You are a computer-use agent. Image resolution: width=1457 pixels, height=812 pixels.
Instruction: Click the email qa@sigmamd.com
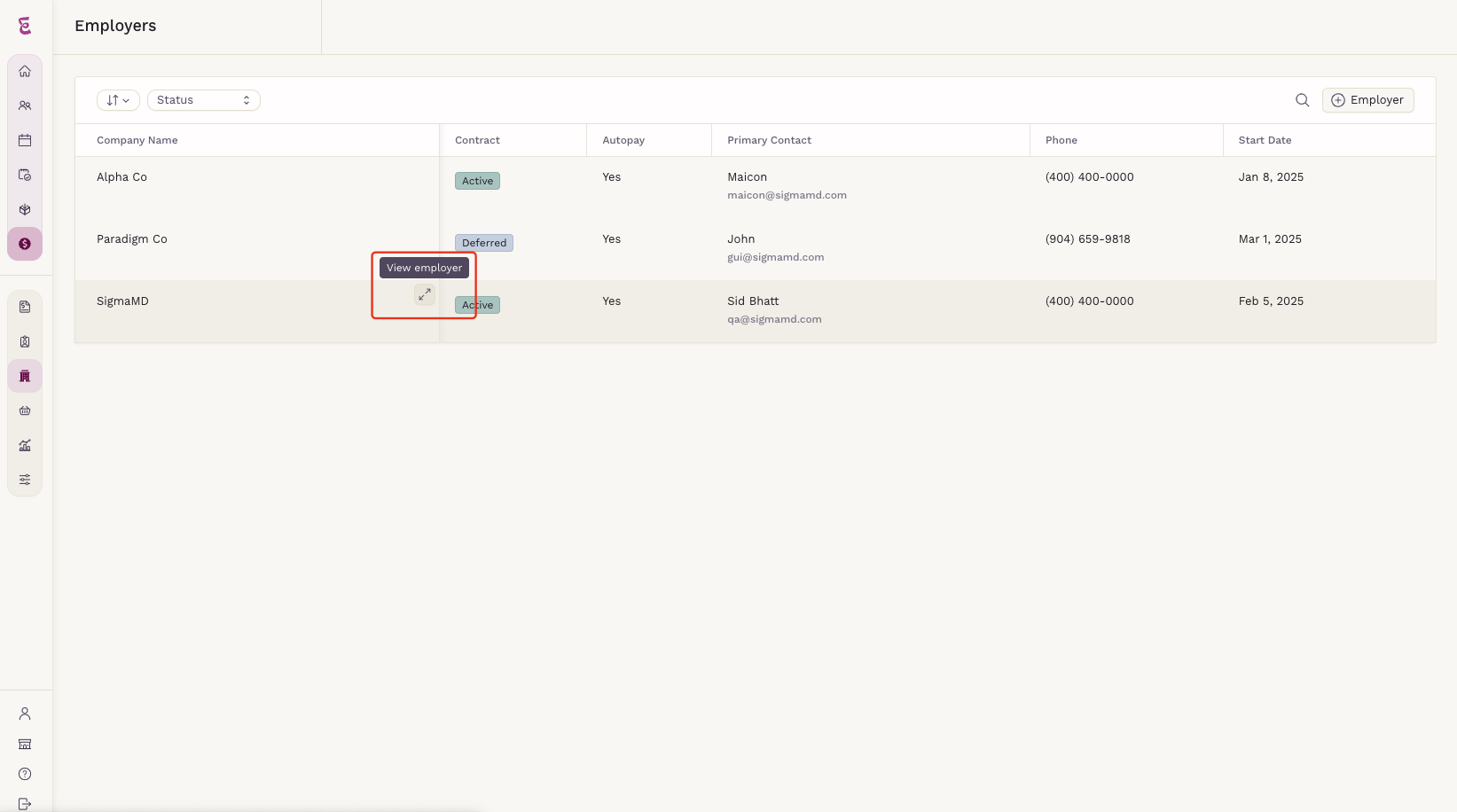pyautogui.click(x=774, y=319)
